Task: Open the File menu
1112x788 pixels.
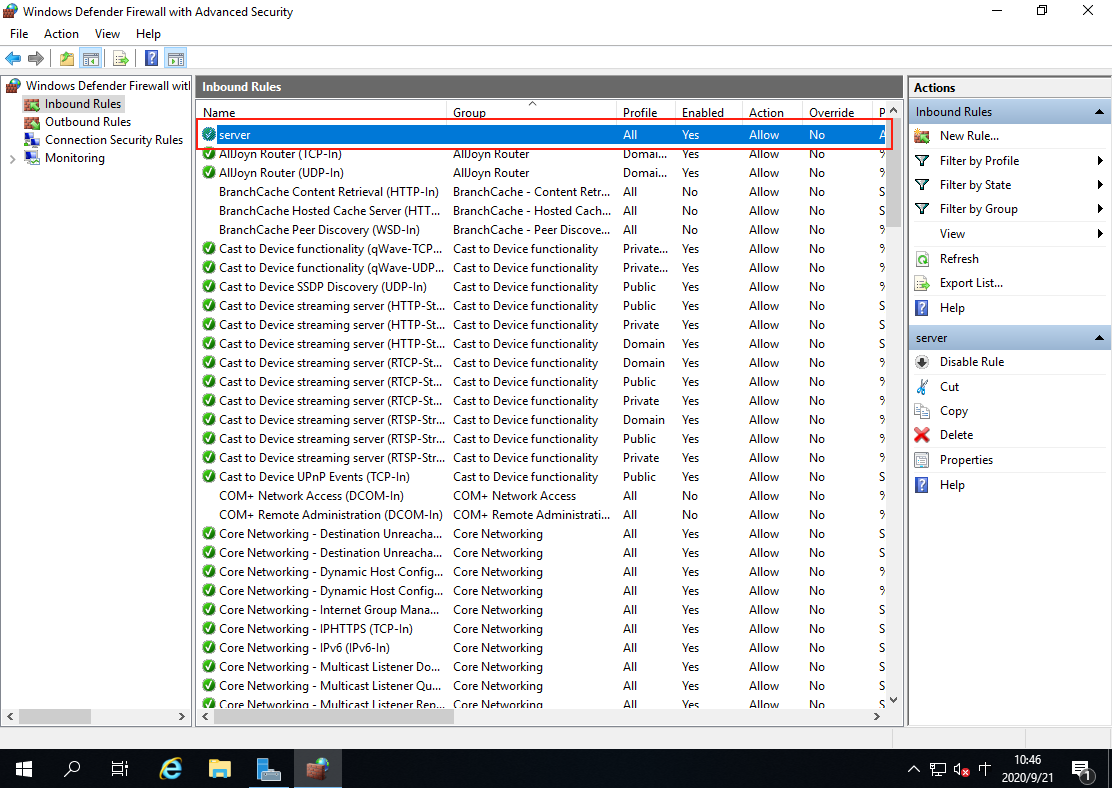Action: pyautogui.click(x=19, y=33)
